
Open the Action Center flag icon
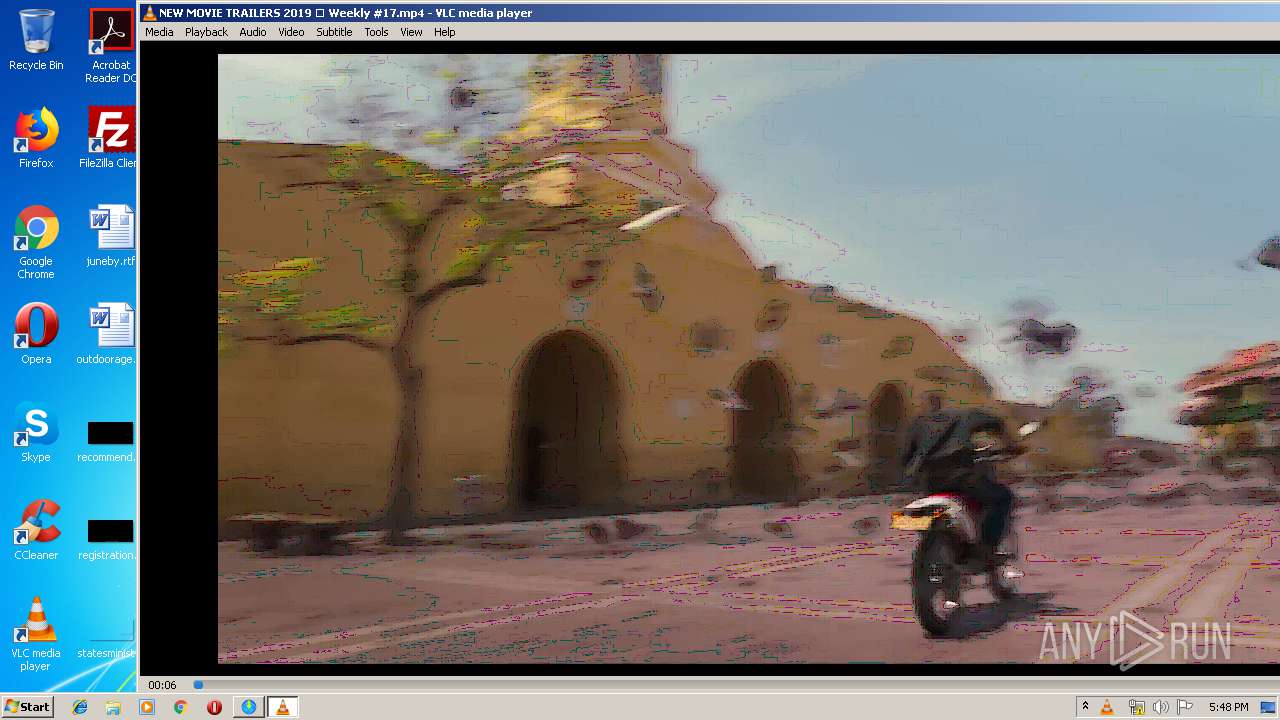click(1185, 707)
